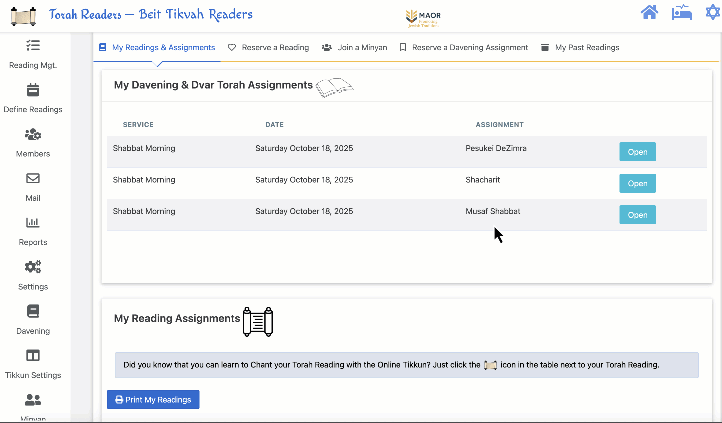Select Reserve a Davening Assignment tab
The width and height of the screenshot is (722, 423).
(463, 47)
